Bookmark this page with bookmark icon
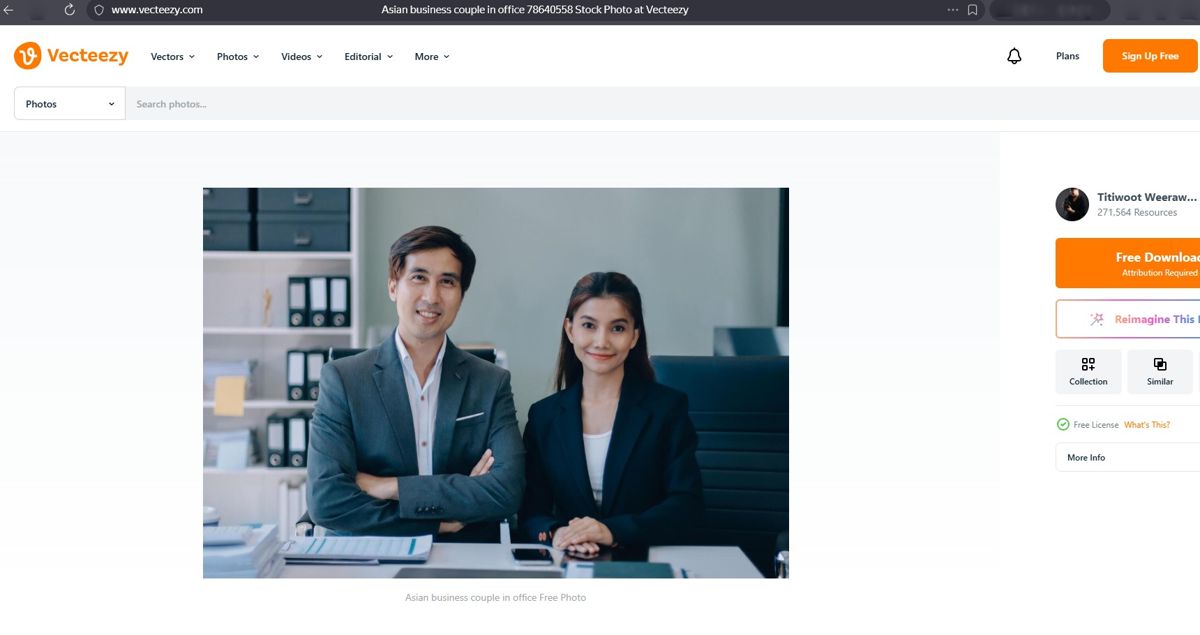Image resolution: width=1200 pixels, height=635 pixels. pos(973,9)
